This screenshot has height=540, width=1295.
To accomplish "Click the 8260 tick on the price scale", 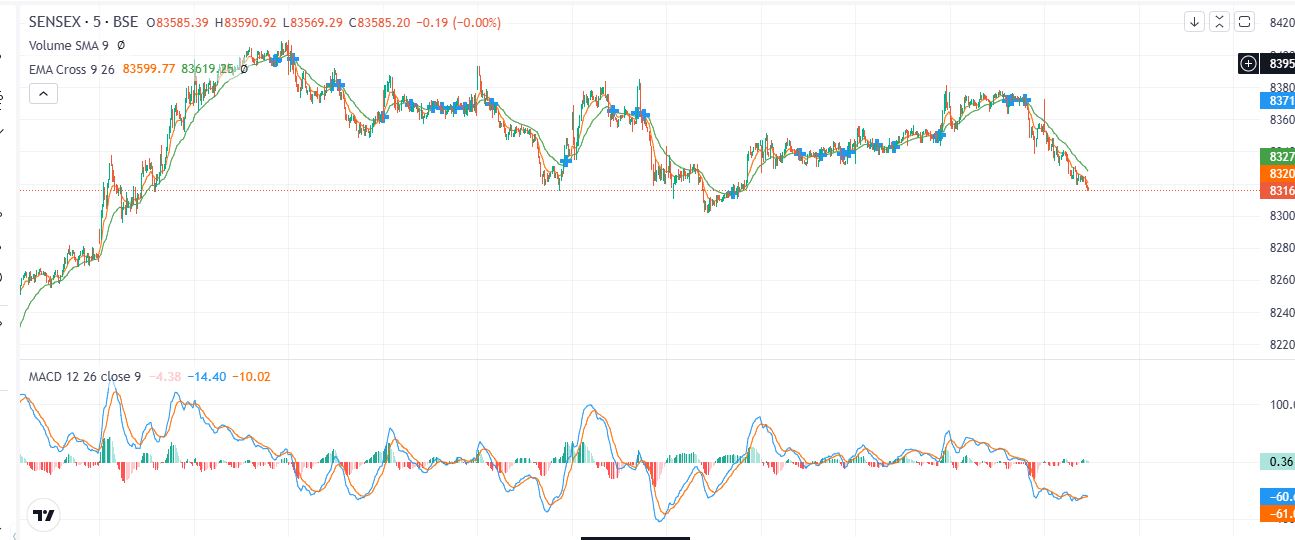I will tap(1281, 281).
